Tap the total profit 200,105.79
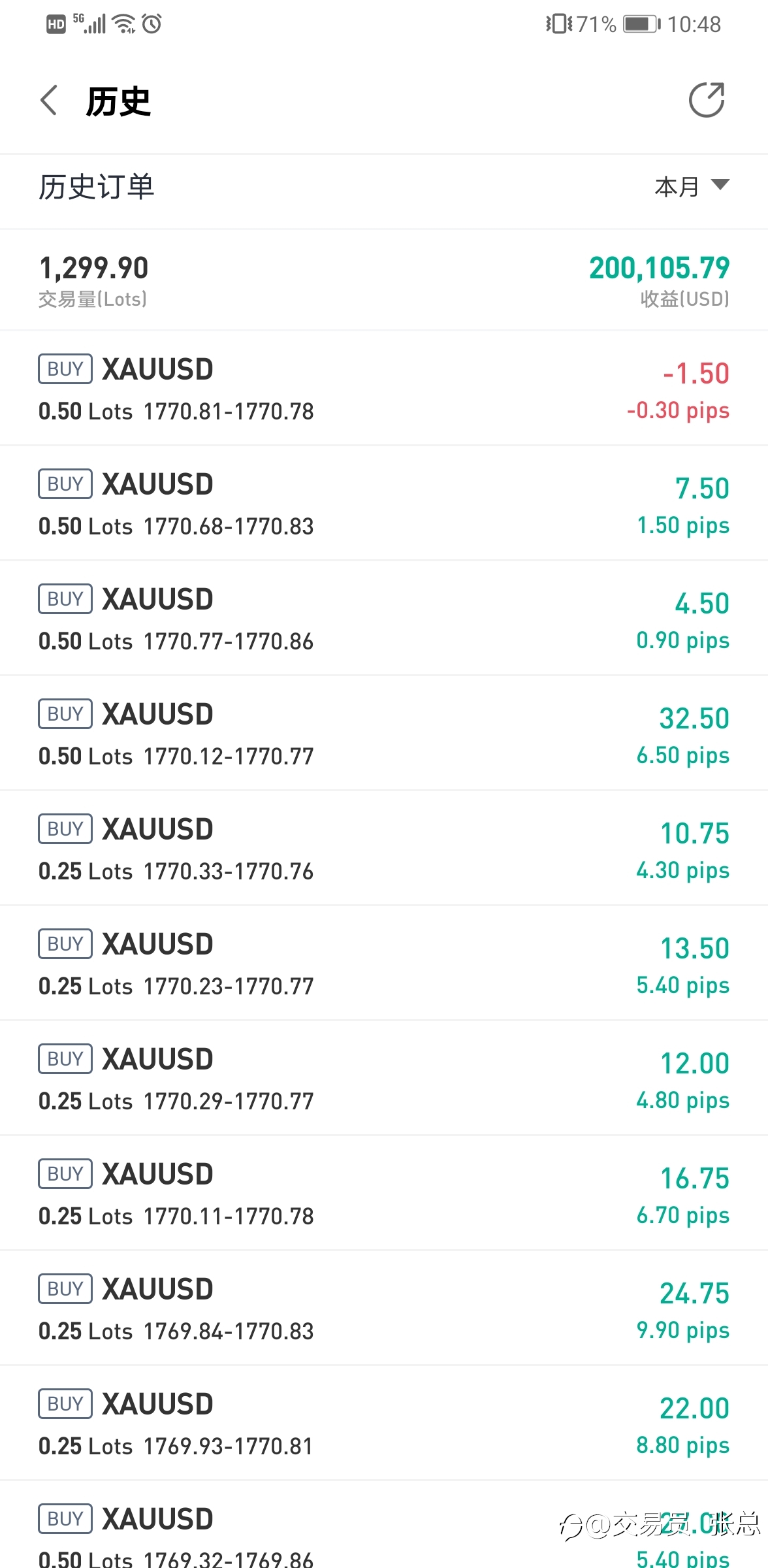This screenshot has height=1568, width=768. click(x=659, y=268)
